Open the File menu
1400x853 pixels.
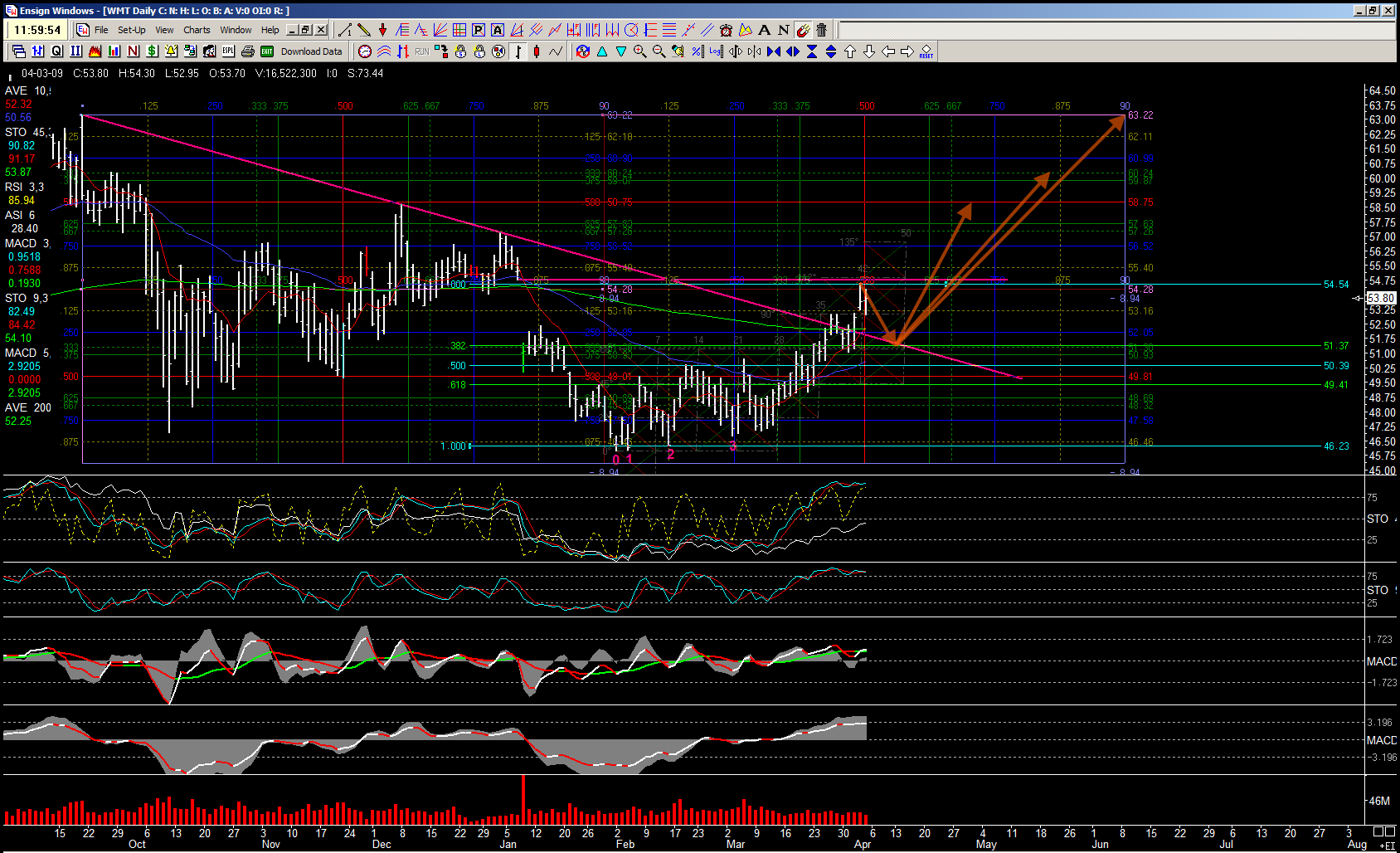[101, 30]
